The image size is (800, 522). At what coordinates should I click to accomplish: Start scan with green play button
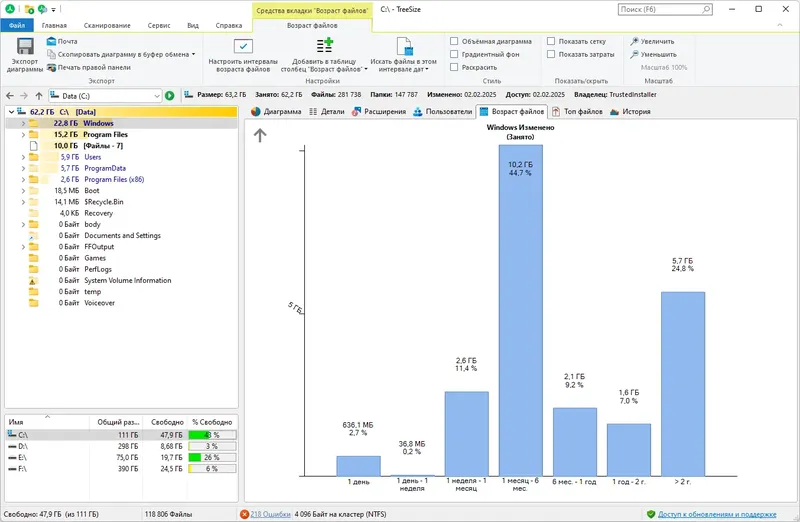point(170,95)
